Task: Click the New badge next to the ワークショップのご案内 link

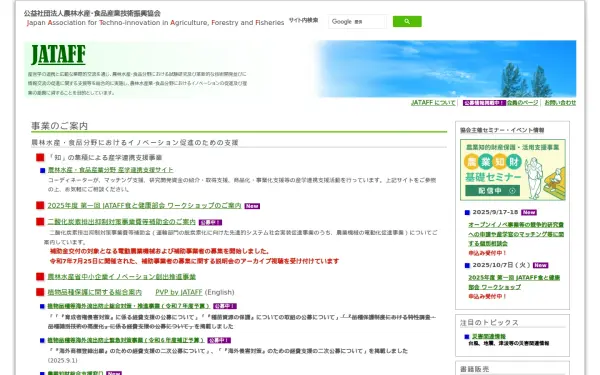Action: (x=252, y=206)
